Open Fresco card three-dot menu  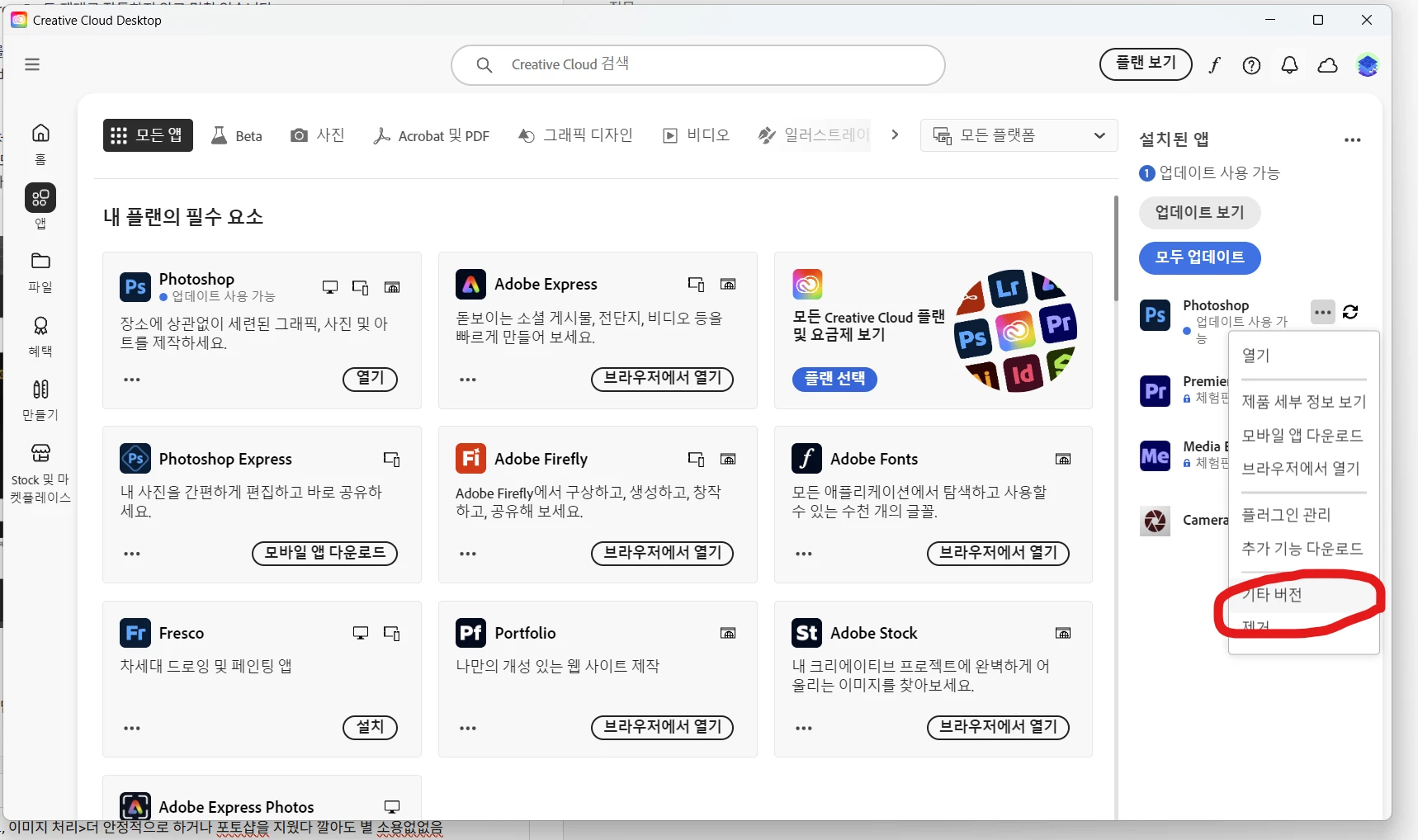[132, 729]
